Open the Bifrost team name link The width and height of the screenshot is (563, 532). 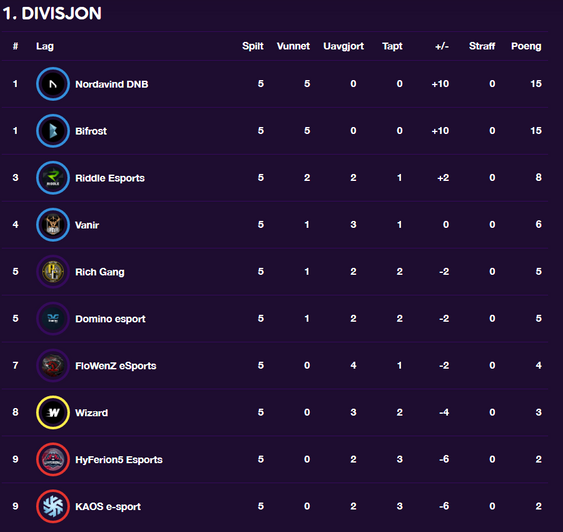pos(91,131)
